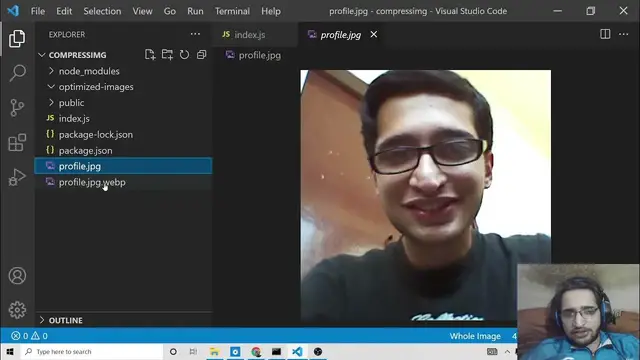Open the Accounts menu icon
The width and height of the screenshot is (640, 360).
(x=17, y=276)
